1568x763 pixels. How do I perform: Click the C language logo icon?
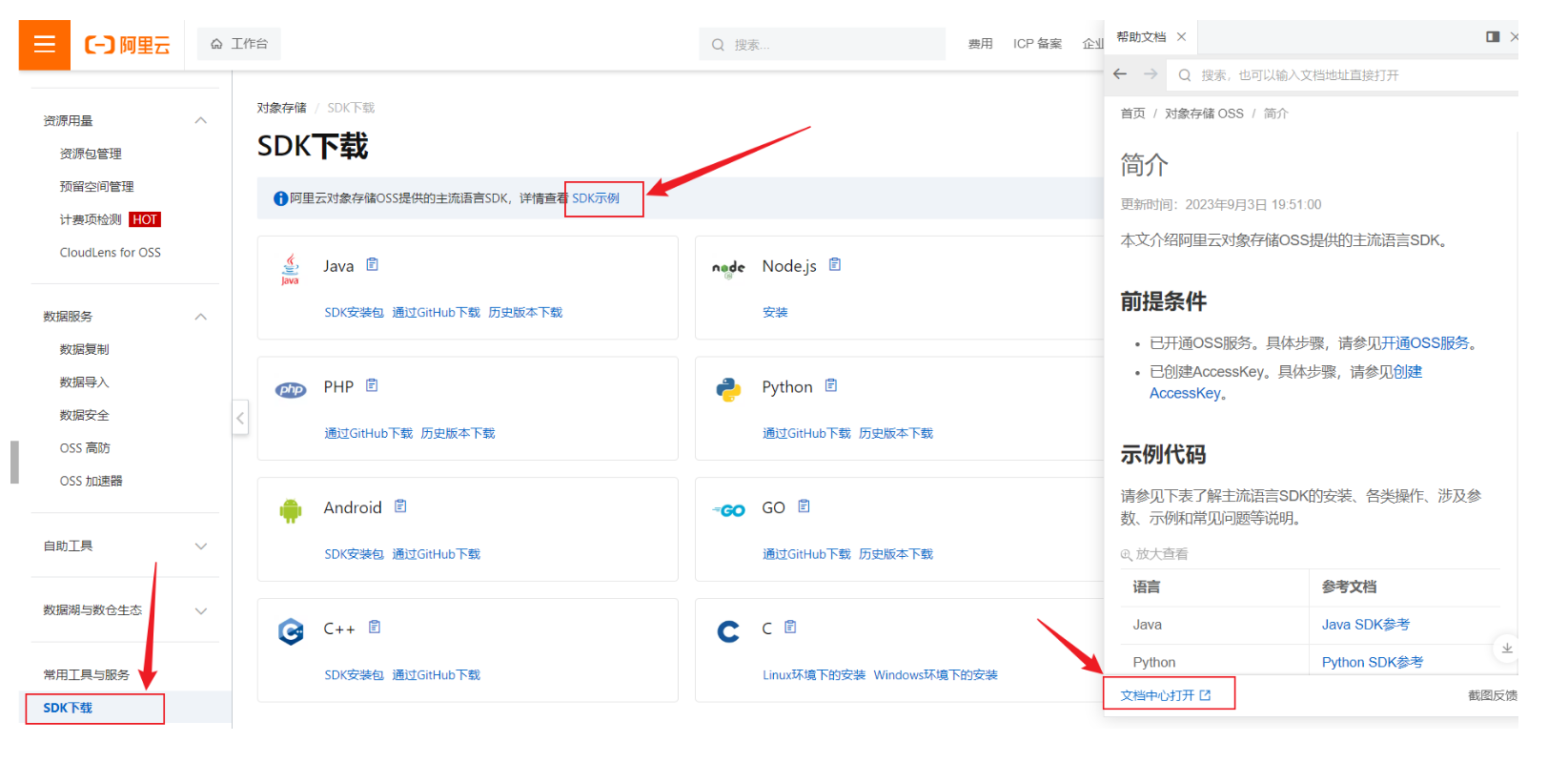(x=728, y=631)
